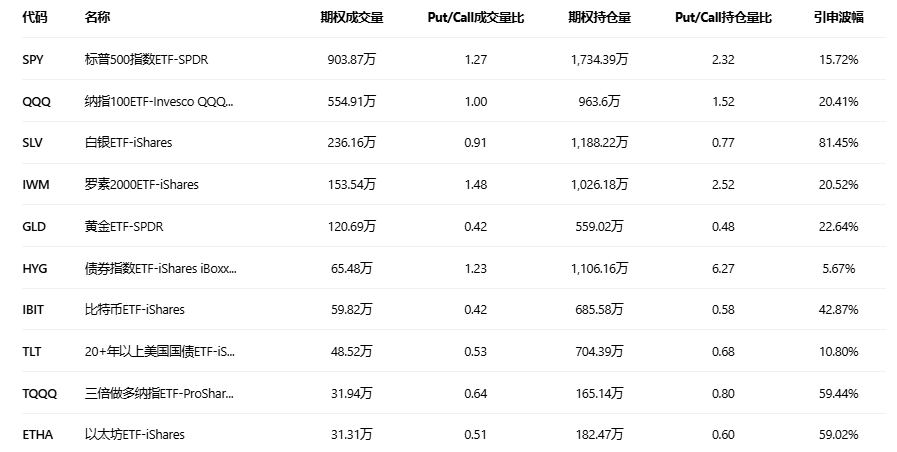
Task: Click the 白银ETF-iShares name
Action: 128,143
